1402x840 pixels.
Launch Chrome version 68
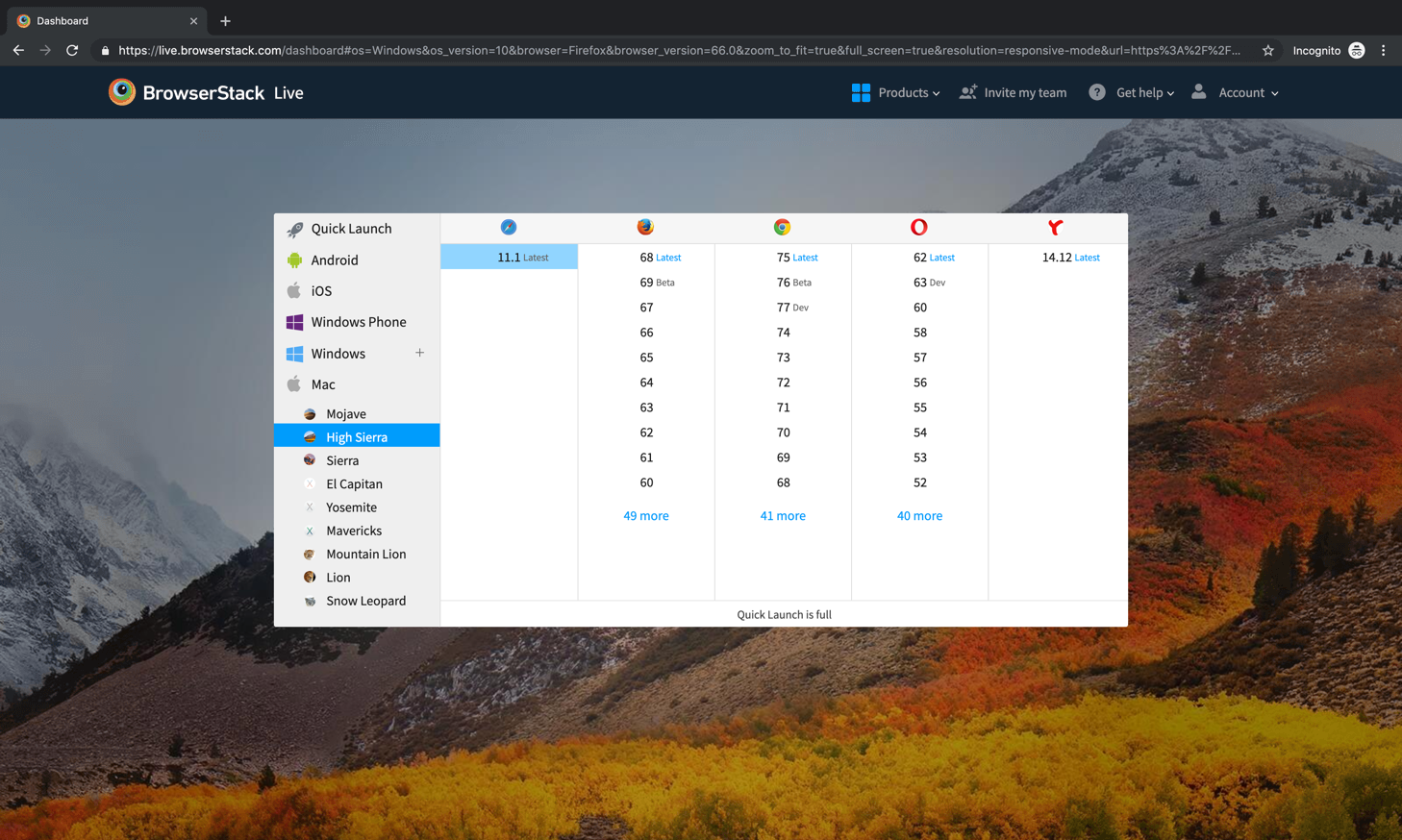[x=783, y=482]
